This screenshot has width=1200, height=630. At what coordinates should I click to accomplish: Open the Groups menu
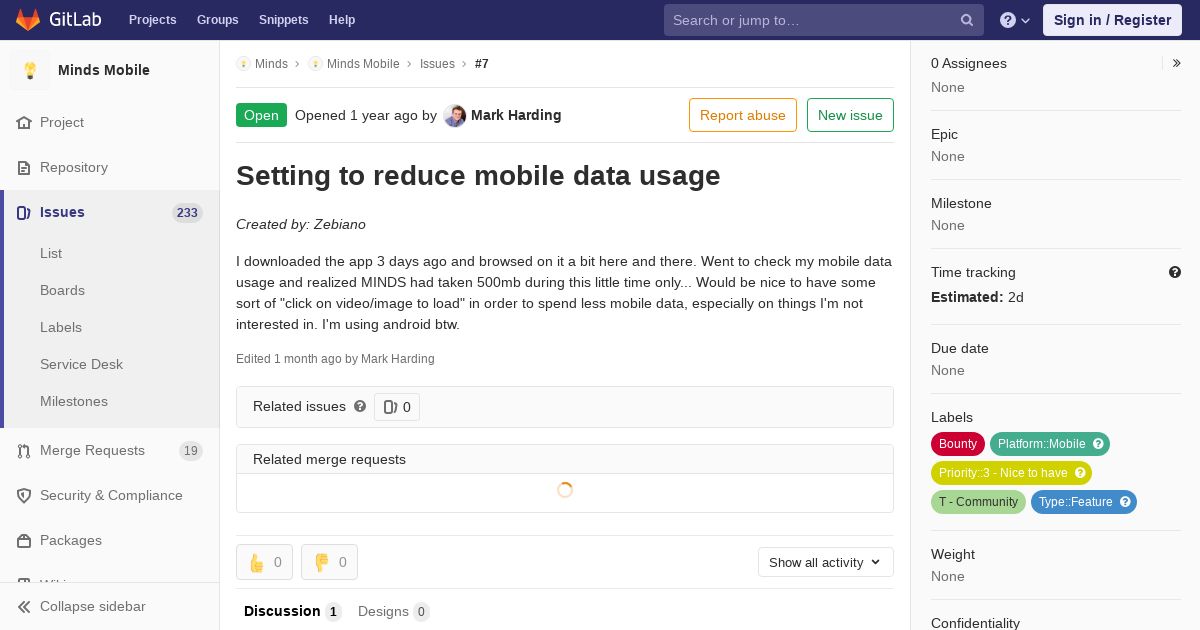click(x=217, y=20)
